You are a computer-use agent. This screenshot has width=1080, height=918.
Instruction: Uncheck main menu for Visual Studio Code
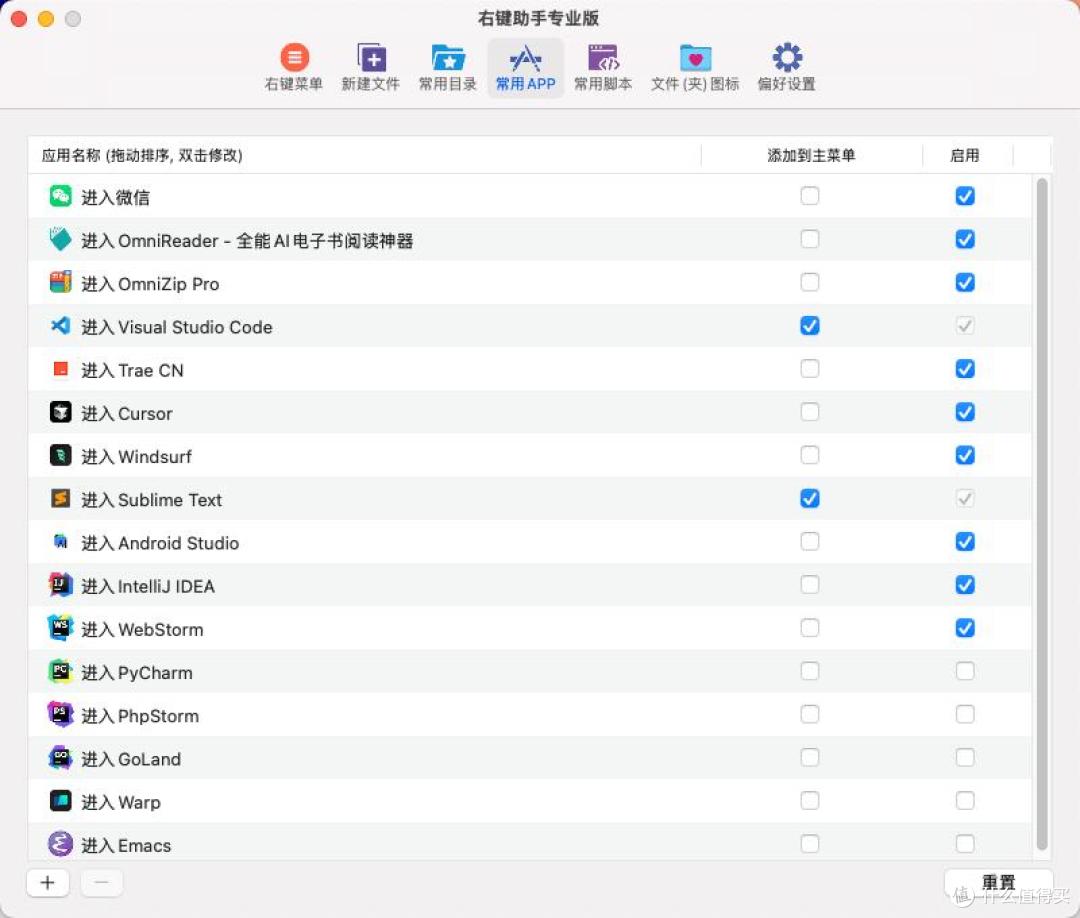810,325
